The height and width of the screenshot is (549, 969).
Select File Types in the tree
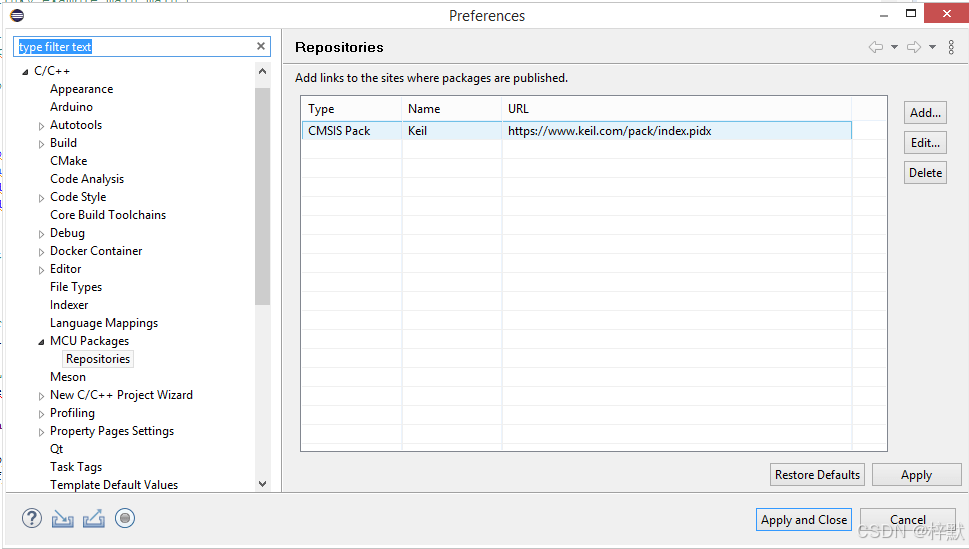click(x=76, y=287)
